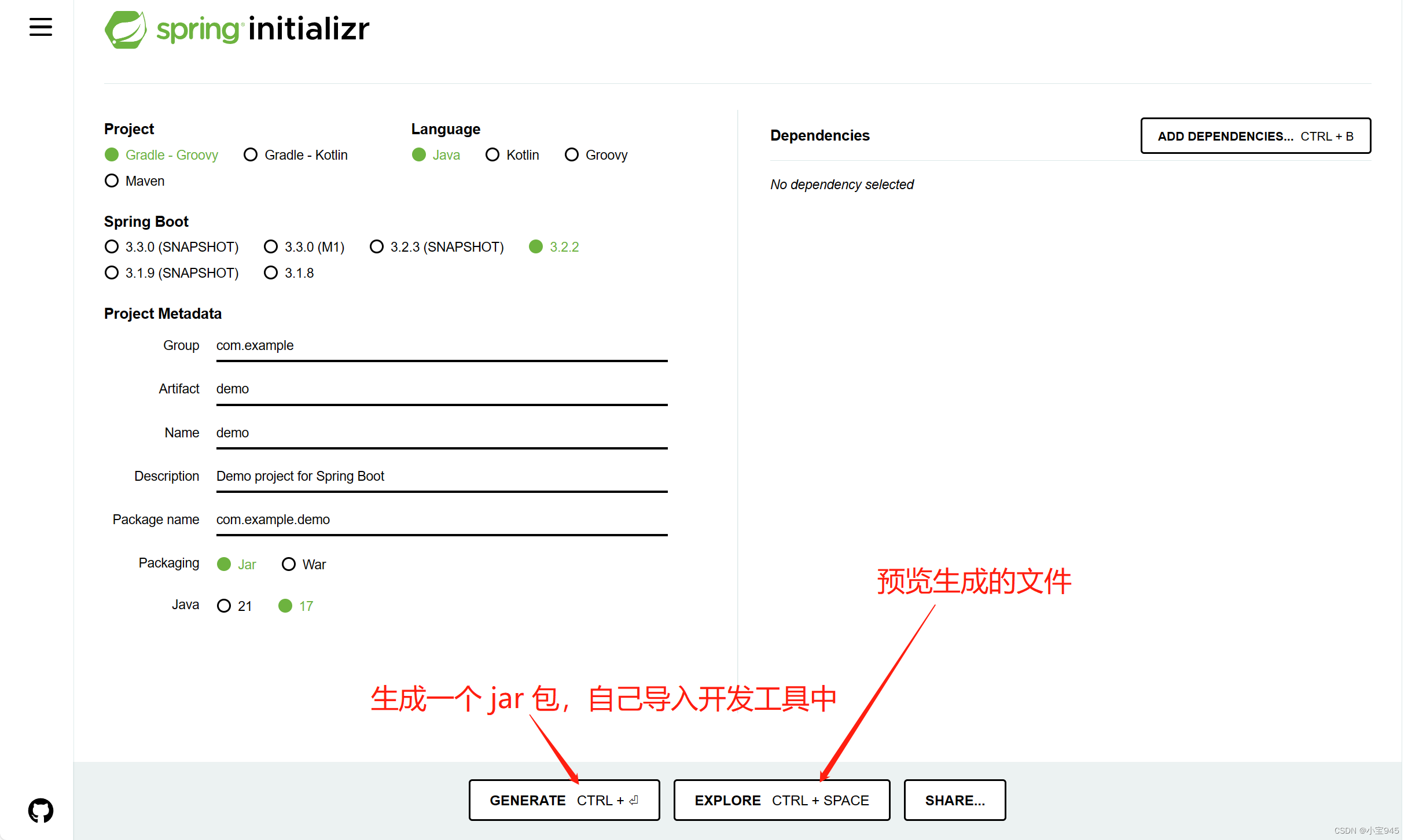Screen dimensions: 1408x840
Task: Set packaging to War
Action: coord(304,565)
